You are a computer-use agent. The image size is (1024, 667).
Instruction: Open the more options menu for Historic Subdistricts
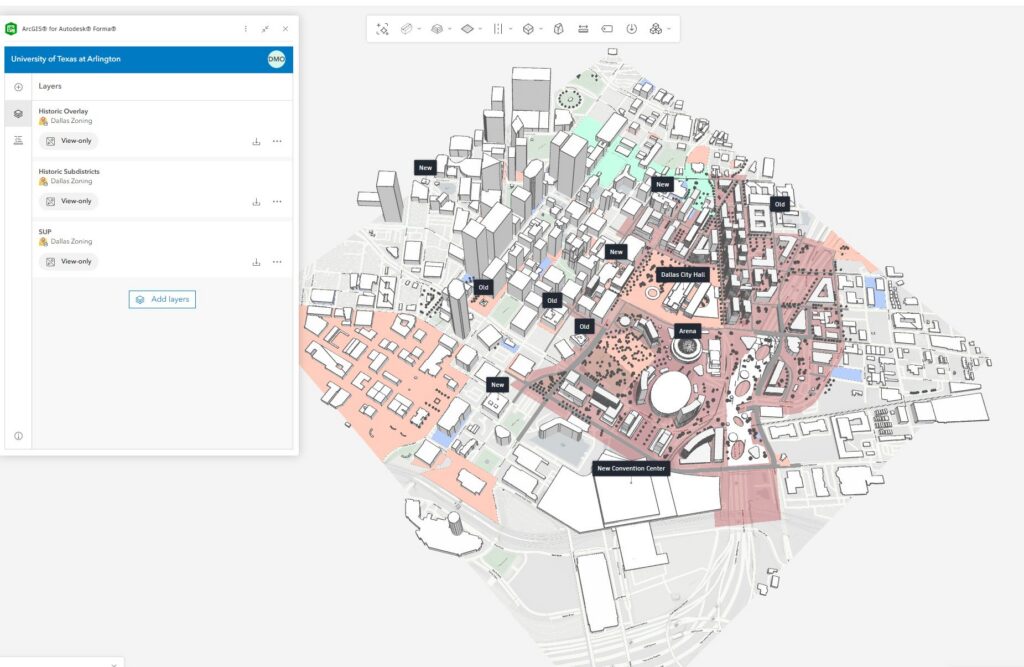[x=277, y=202]
